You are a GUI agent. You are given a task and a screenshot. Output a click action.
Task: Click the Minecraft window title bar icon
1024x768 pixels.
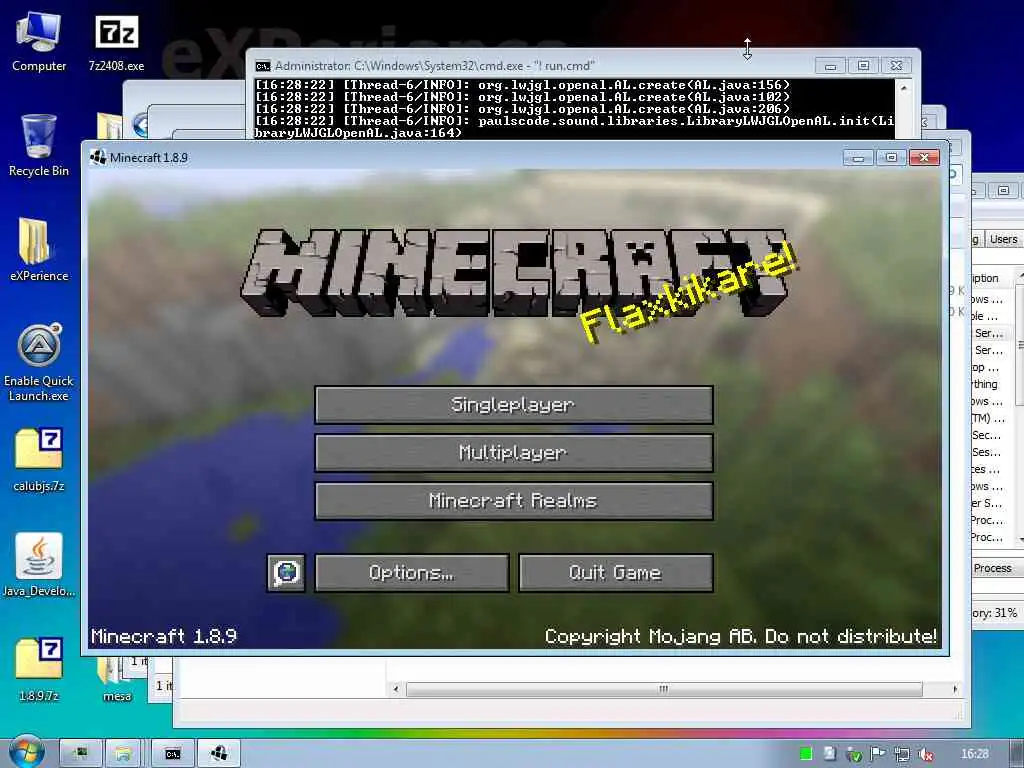click(98, 157)
